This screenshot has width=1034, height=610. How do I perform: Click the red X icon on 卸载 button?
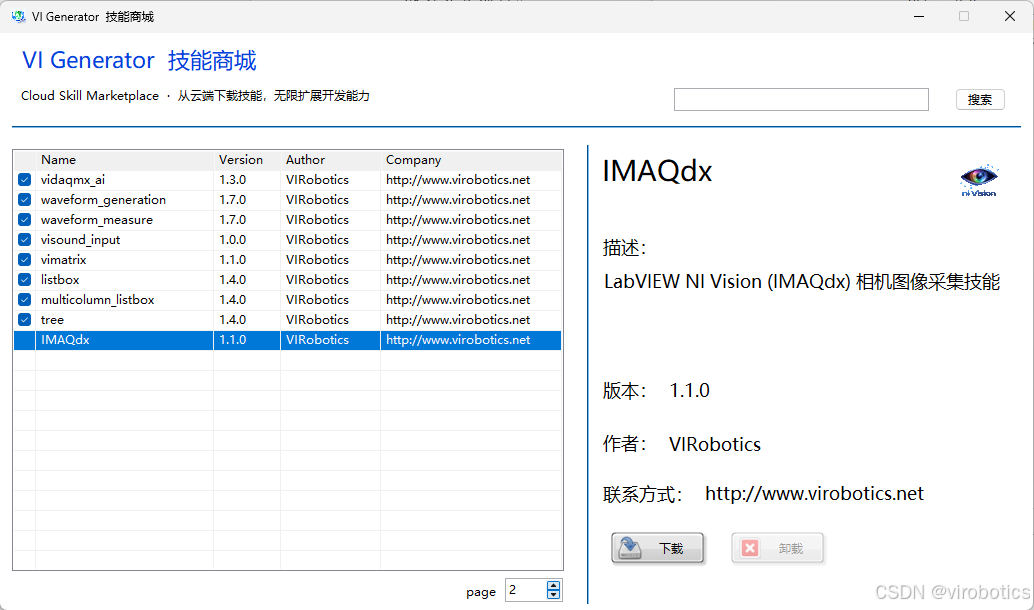(750, 548)
